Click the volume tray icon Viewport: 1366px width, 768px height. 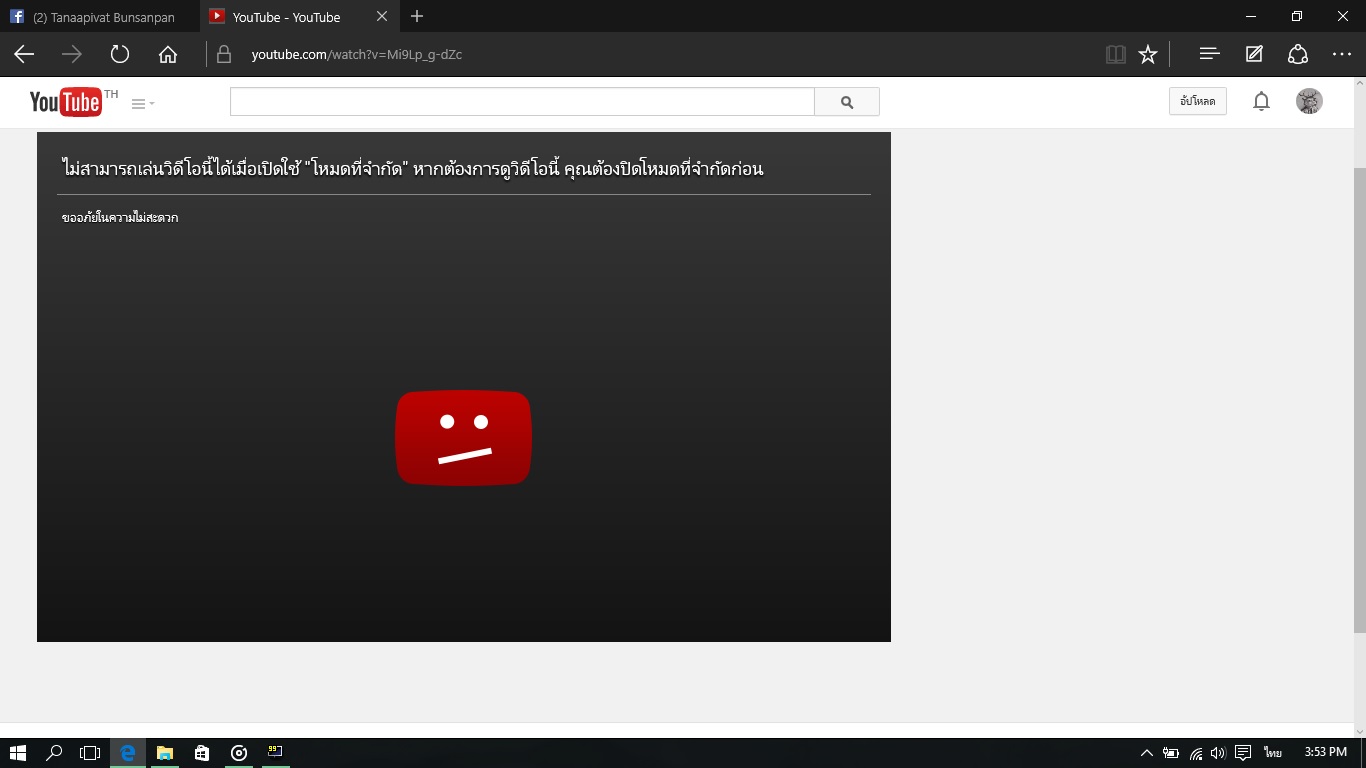[1217, 753]
